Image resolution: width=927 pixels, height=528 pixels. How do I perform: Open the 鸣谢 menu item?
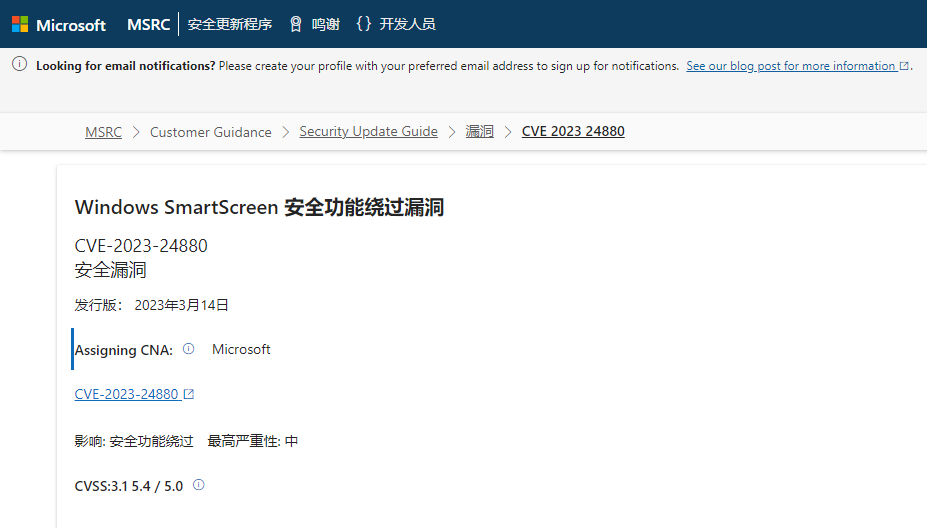[x=326, y=24]
